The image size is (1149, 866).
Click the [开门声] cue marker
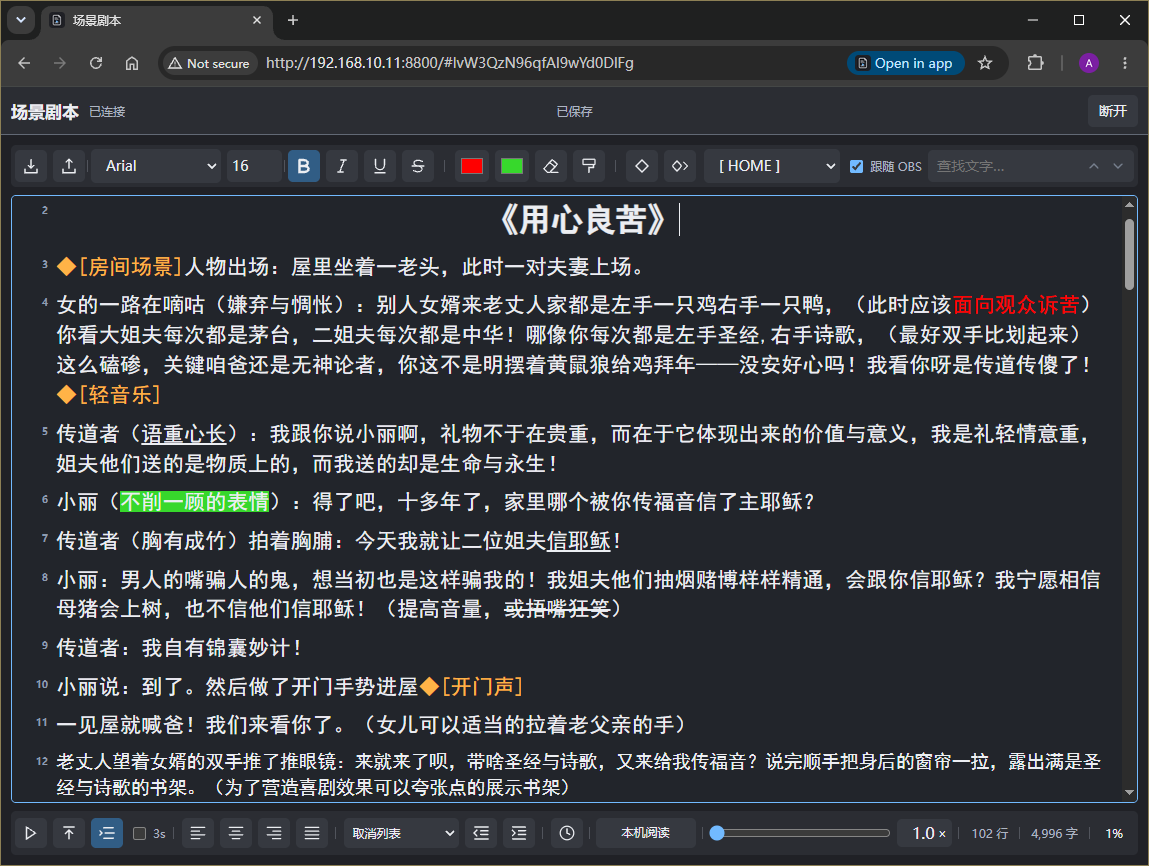(x=471, y=686)
